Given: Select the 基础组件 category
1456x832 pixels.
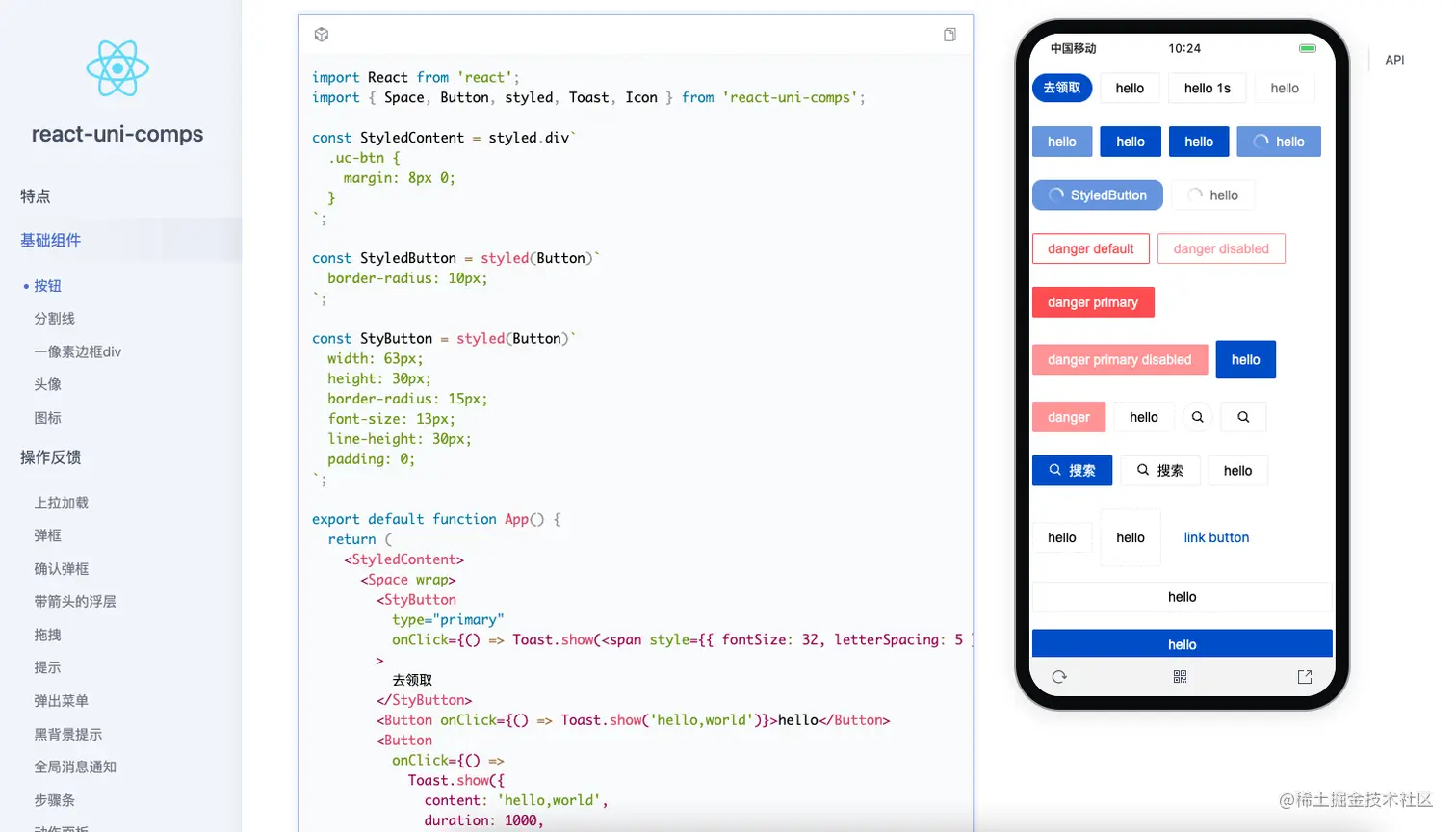Looking at the screenshot, I should [x=51, y=241].
